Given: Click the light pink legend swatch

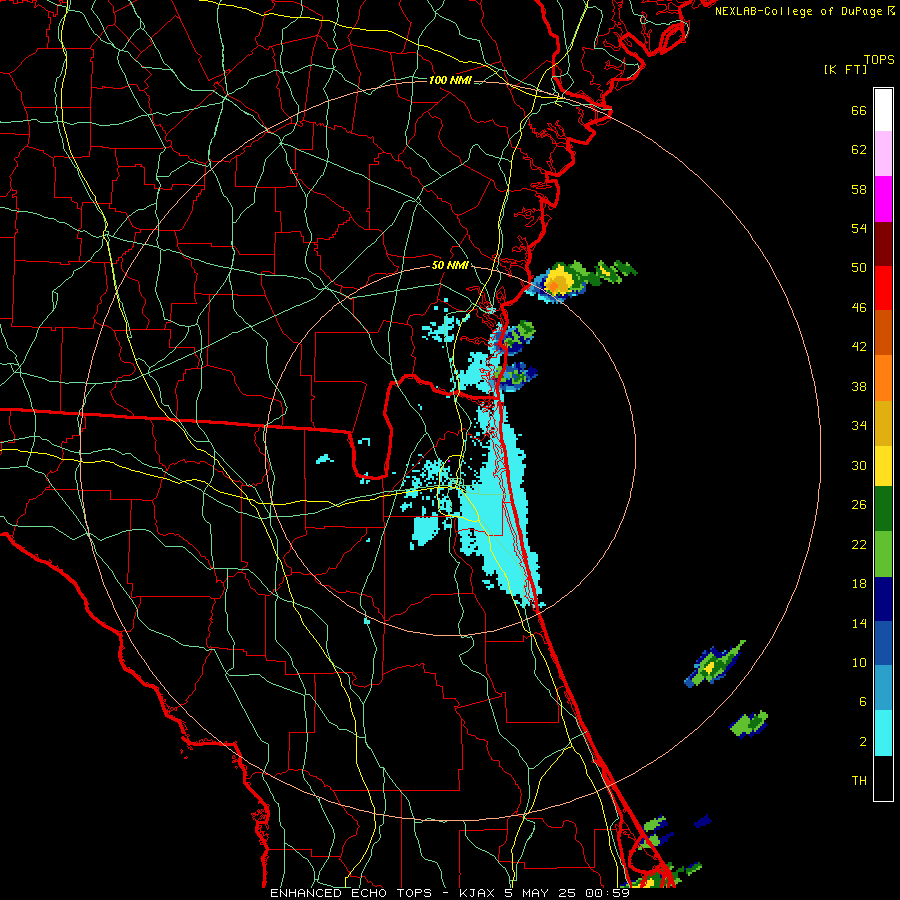Looking at the screenshot, I should point(883,153).
